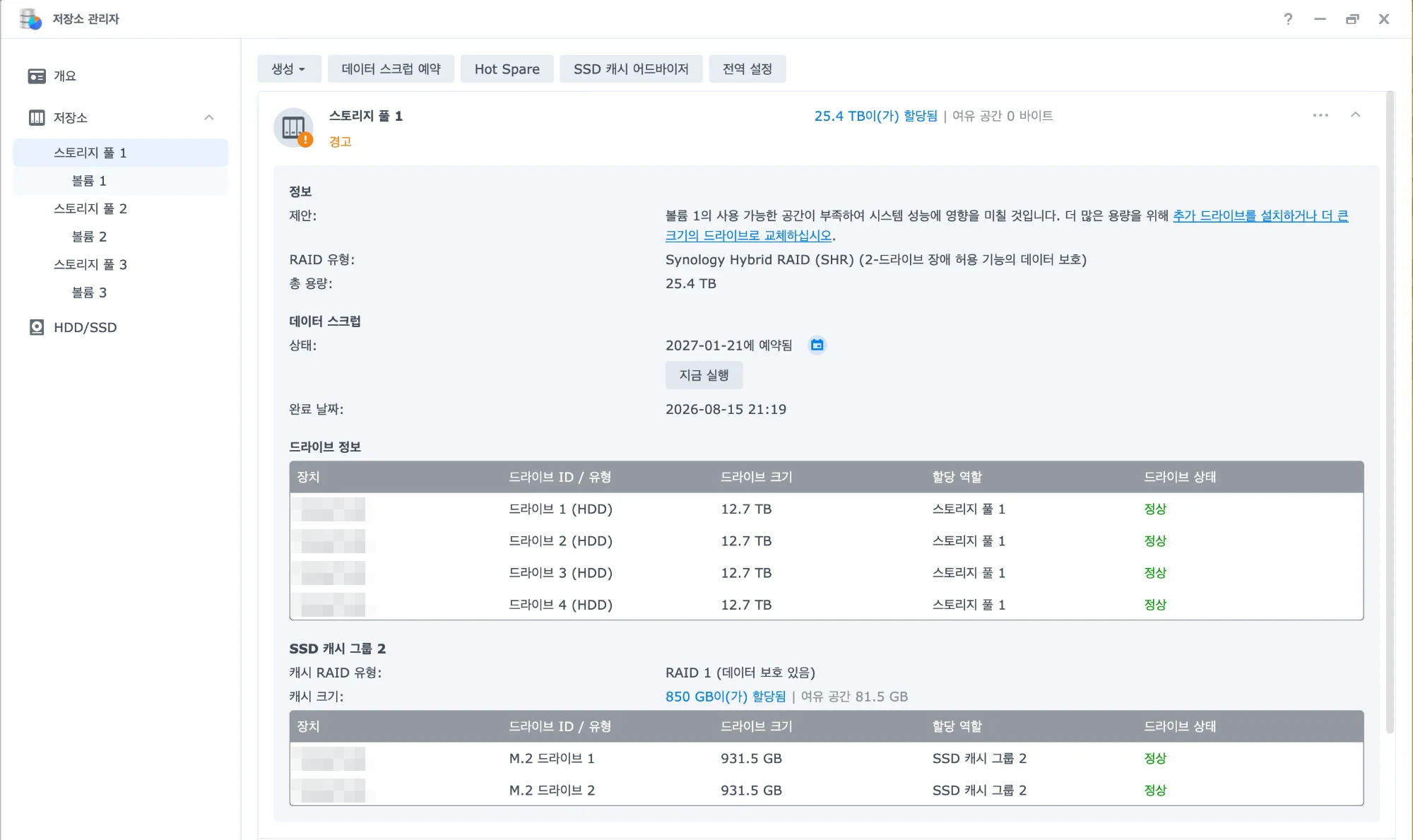1413x840 pixels.
Task: Click 25.4 TB이(가) 할당됨 allocation text
Action: point(875,116)
